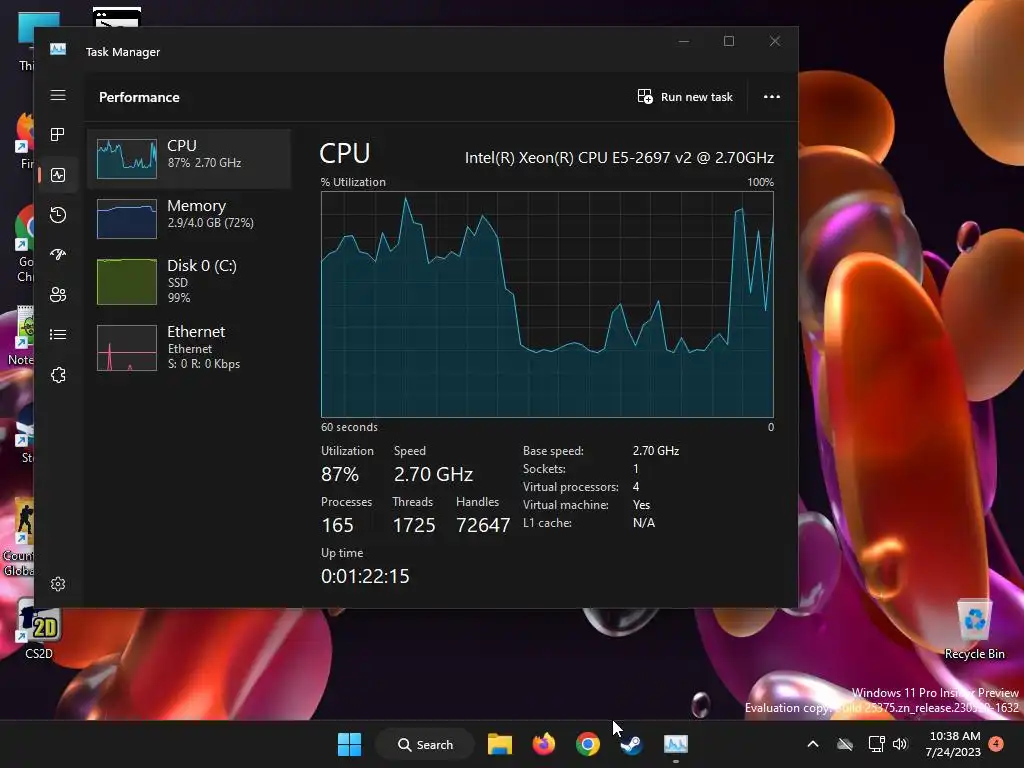
Task: Launch Firefox from the taskbar
Action: (543, 744)
